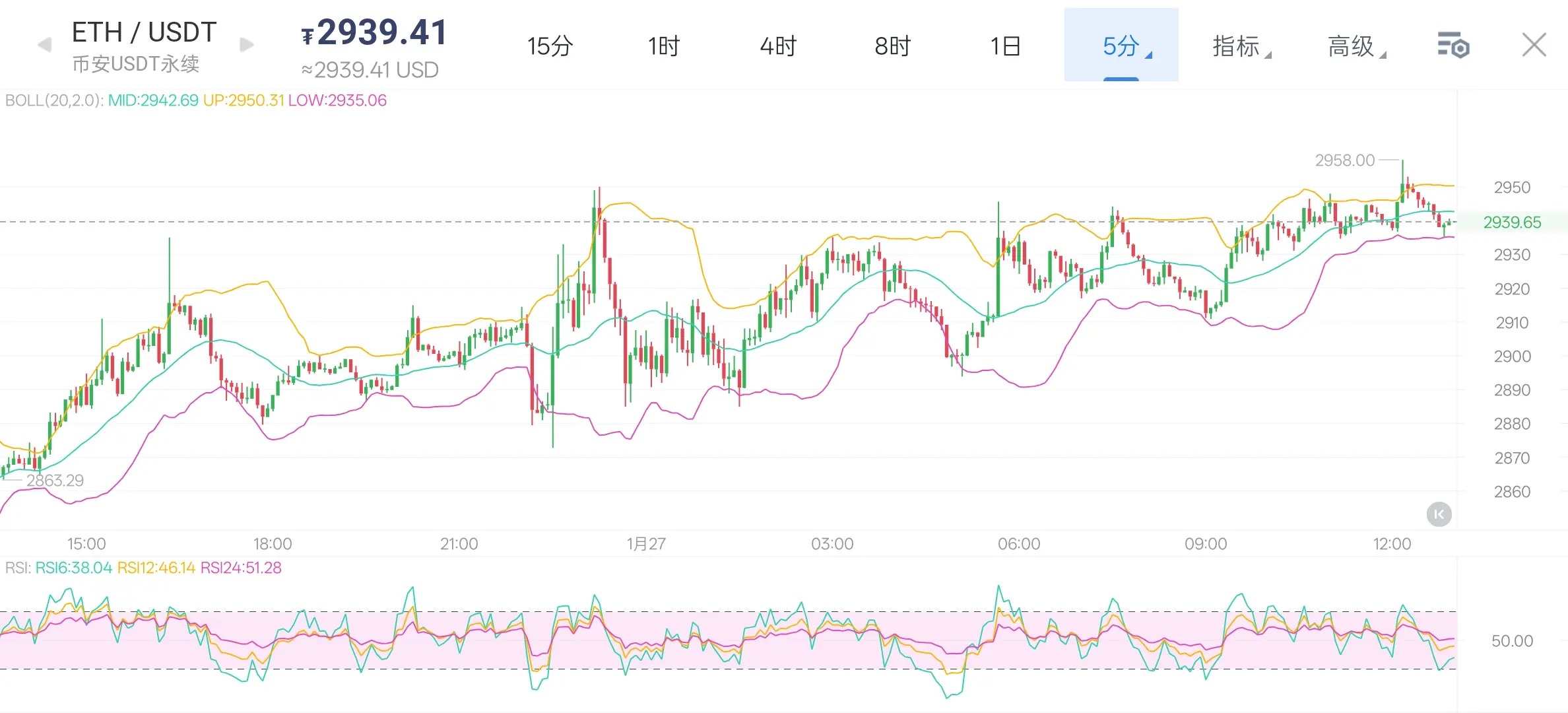Viewport: 1568px width, 713px height.
Task: Go to the next trading pair arrow
Action: tap(246, 45)
